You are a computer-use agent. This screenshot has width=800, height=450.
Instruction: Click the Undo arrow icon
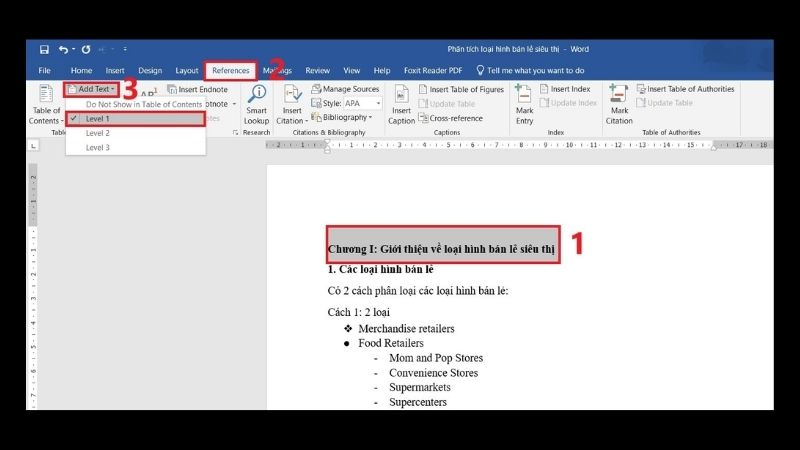point(64,49)
